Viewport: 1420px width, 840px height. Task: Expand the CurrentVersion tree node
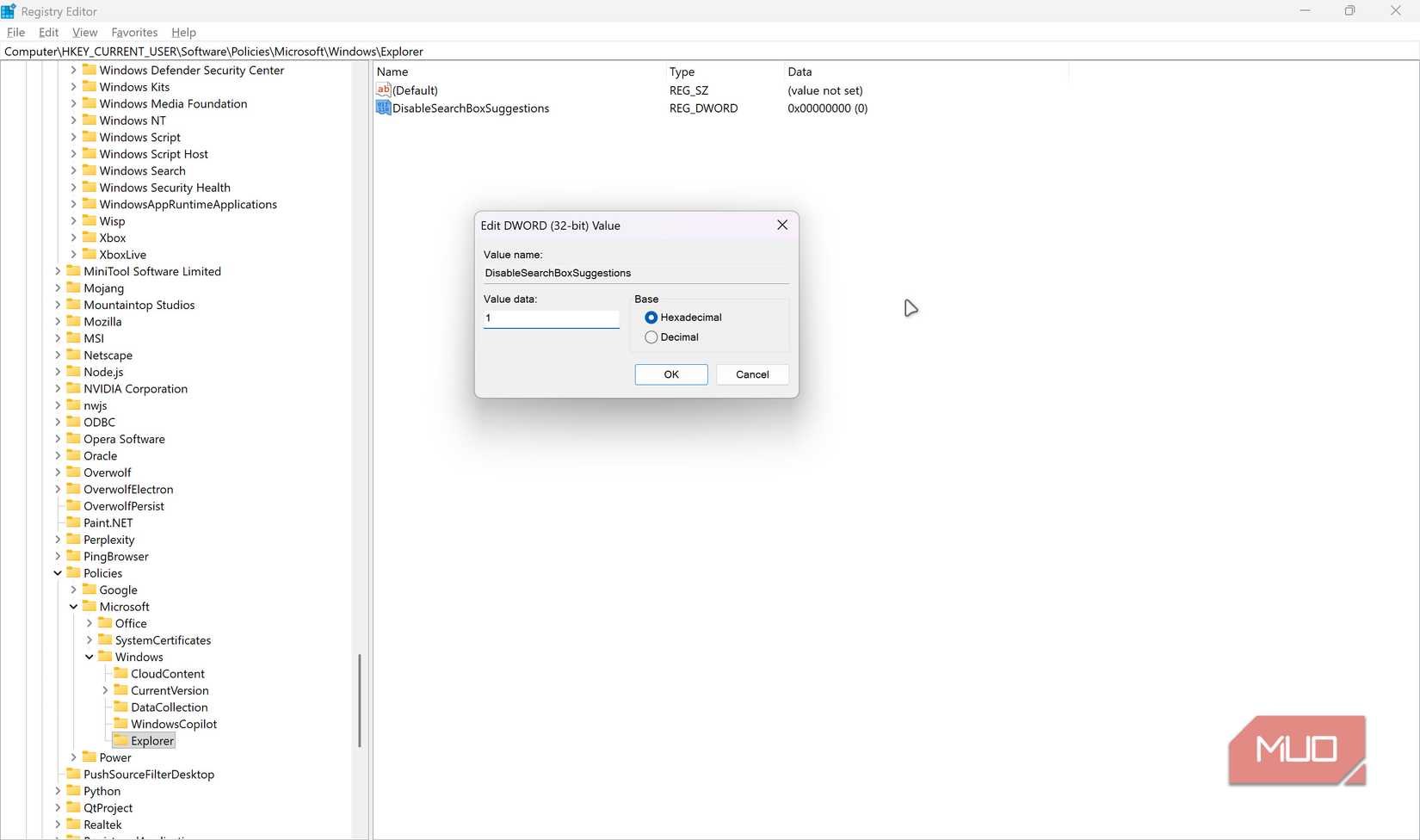105,690
